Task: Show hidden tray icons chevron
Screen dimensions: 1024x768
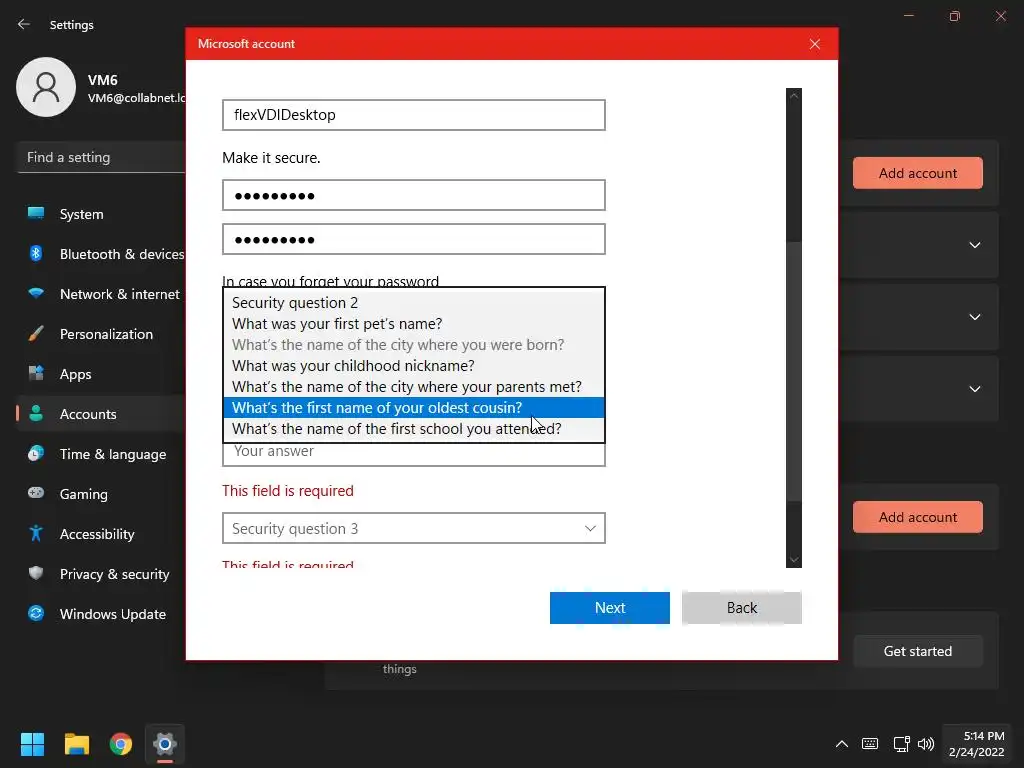Action: pyautogui.click(x=842, y=744)
